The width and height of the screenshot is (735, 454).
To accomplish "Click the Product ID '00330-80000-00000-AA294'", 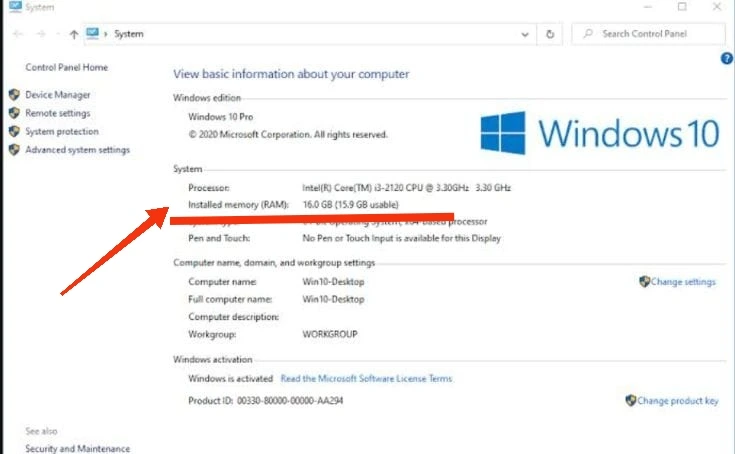I will pyautogui.click(x=290, y=401).
